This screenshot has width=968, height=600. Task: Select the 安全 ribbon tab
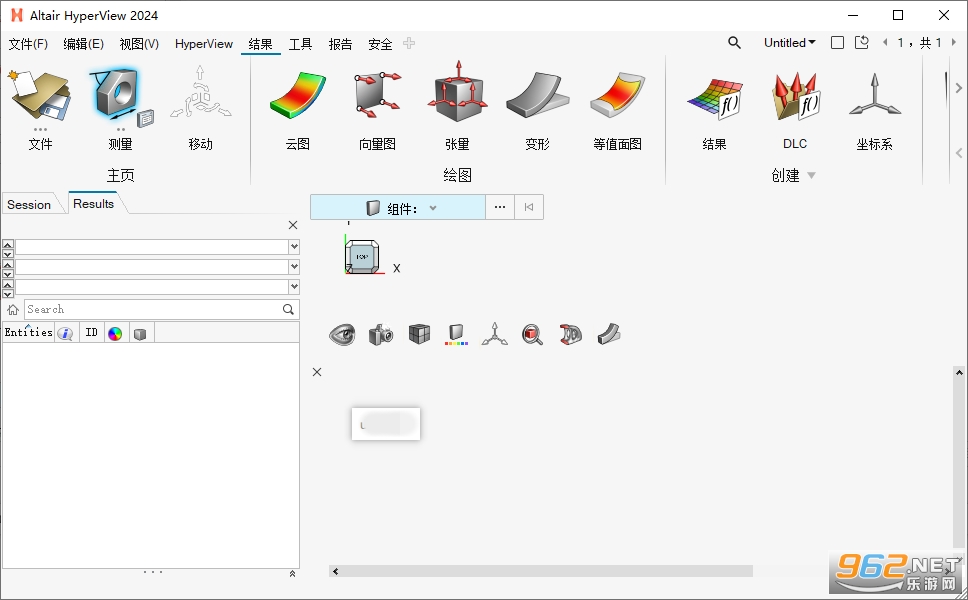pyautogui.click(x=380, y=44)
